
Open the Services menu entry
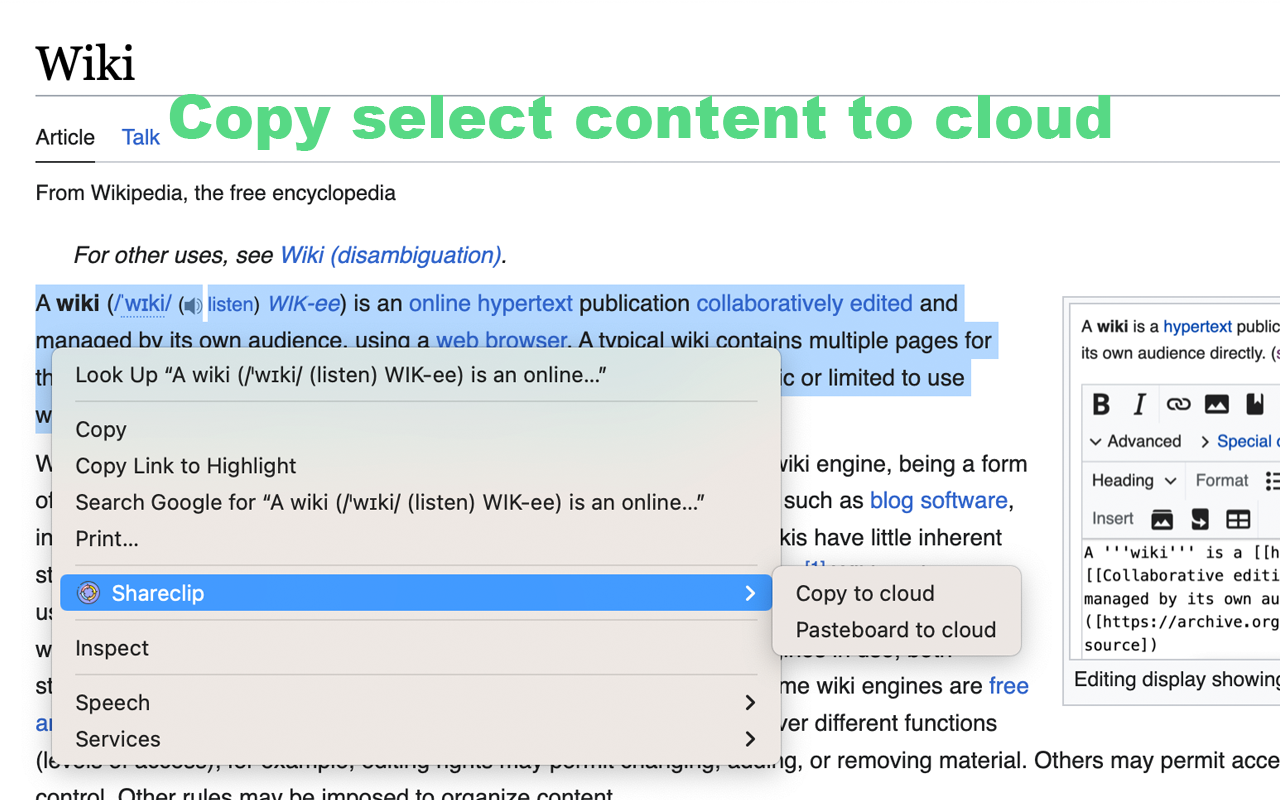[x=416, y=739]
